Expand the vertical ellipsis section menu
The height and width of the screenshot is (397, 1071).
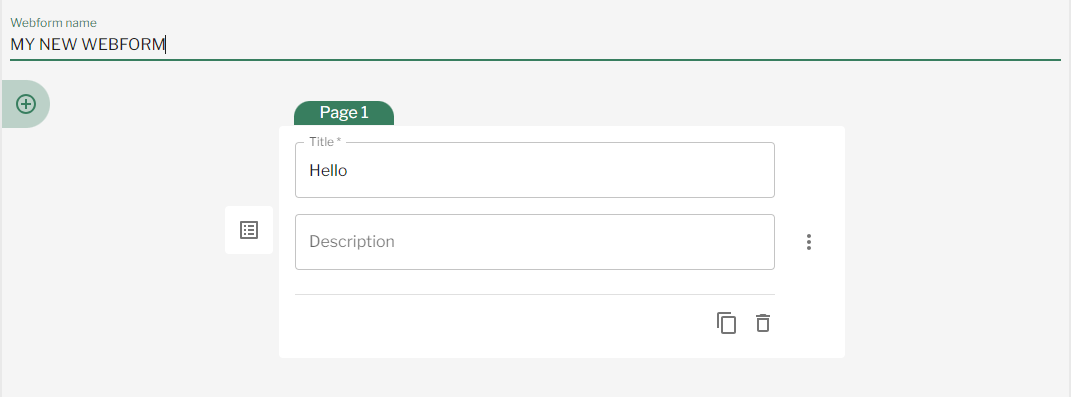point(809,242)
